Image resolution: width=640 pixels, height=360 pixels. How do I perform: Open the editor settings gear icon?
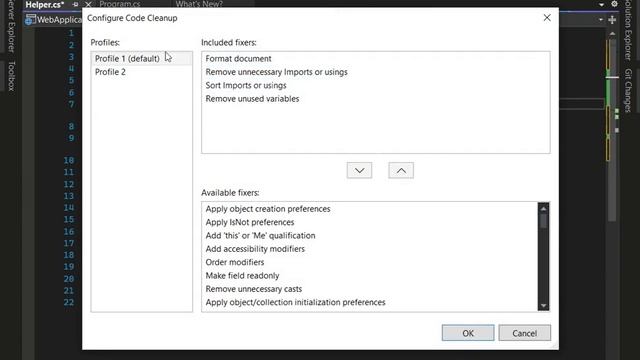click(x=614, y=4)
